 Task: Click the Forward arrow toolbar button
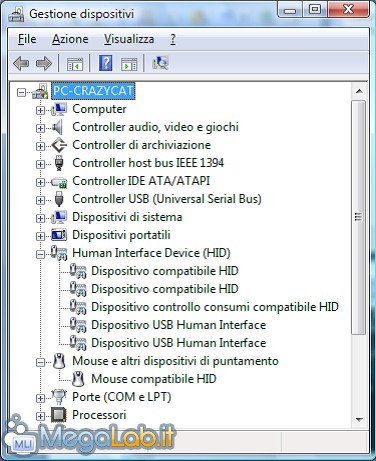click(44, 63)
